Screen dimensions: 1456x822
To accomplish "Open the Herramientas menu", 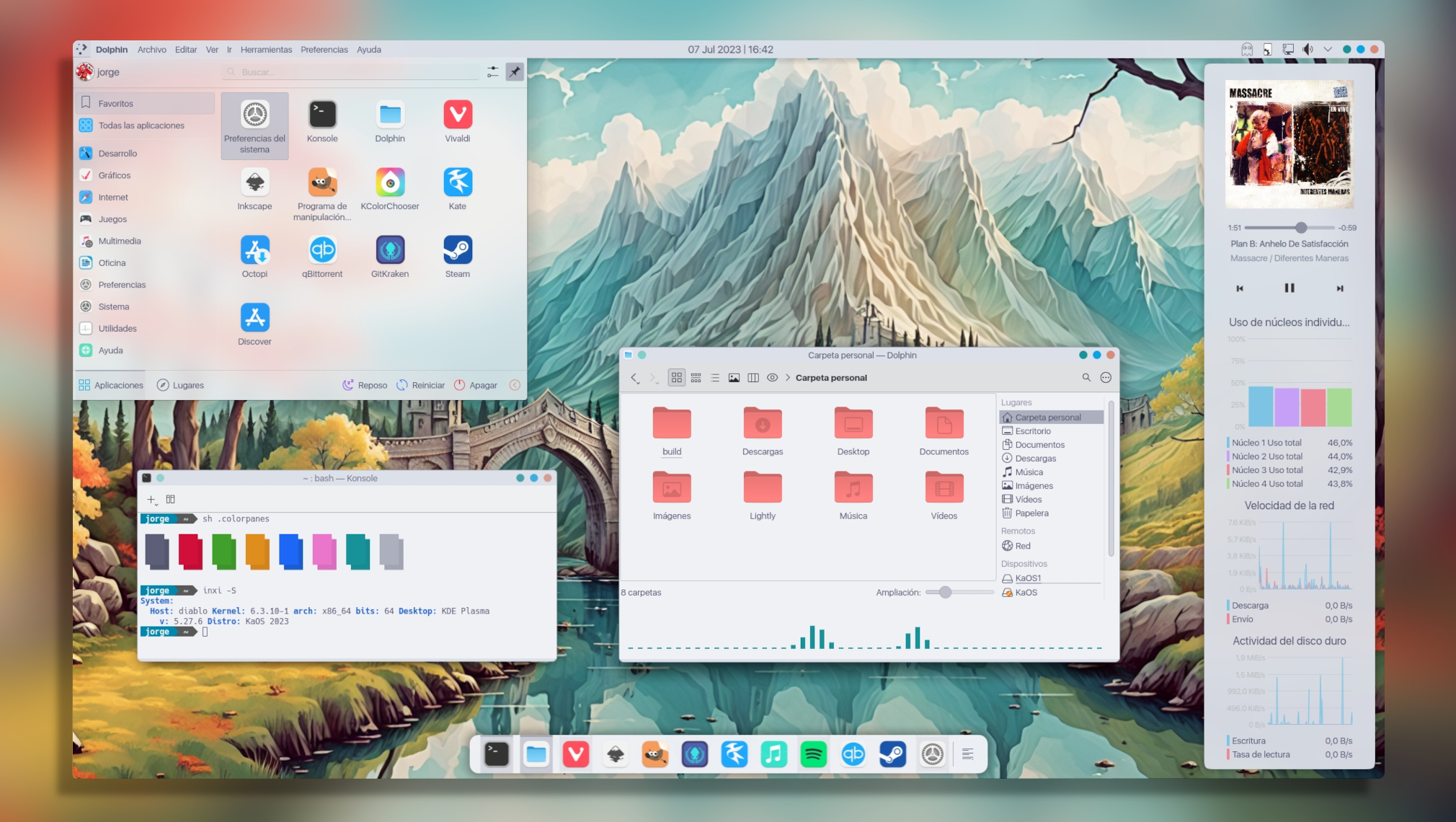I will (266, 50).
